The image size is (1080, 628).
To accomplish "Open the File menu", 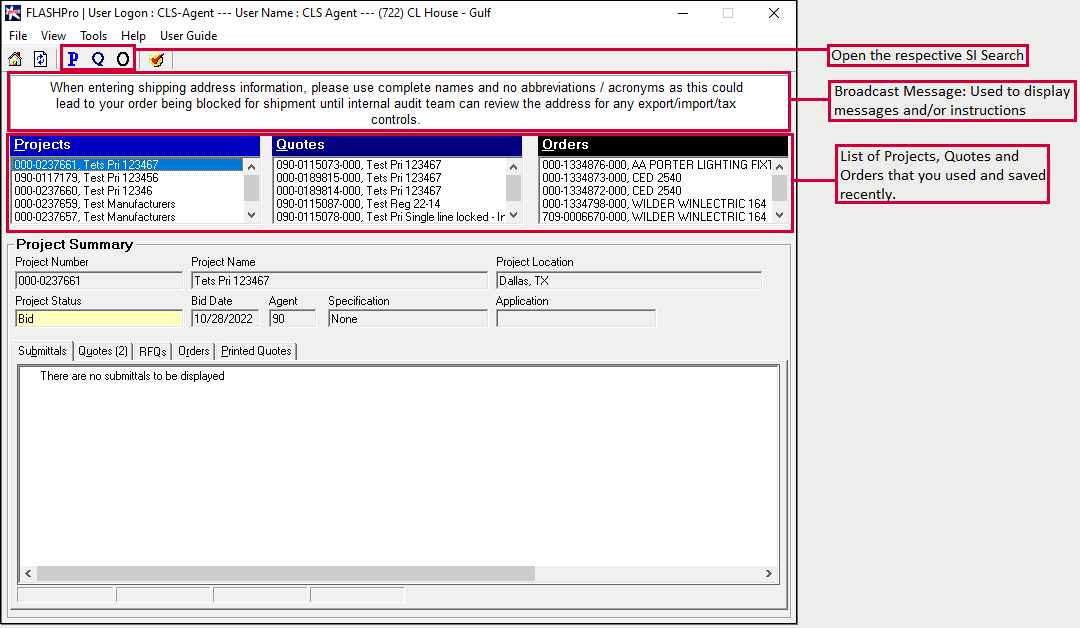I will [x=18, y=36].
